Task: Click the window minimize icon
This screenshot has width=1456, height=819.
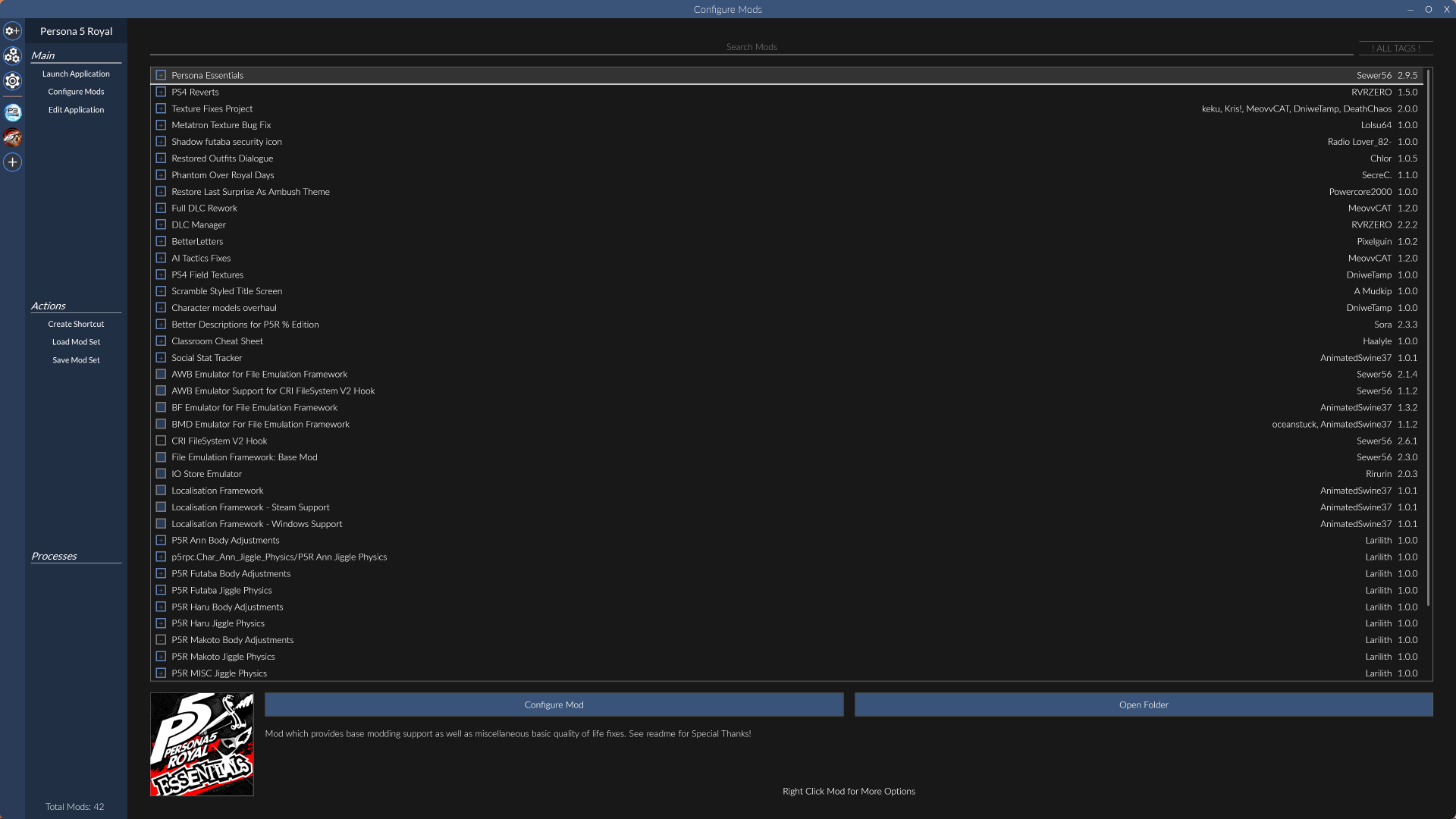Action: click(1410, 10)
